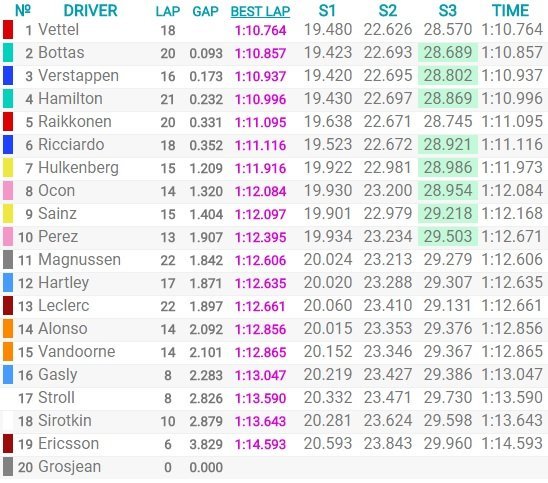Click the red team color swatch beside Vettel
The height and width of the screenshot is (483, 548).
(8, 30)
